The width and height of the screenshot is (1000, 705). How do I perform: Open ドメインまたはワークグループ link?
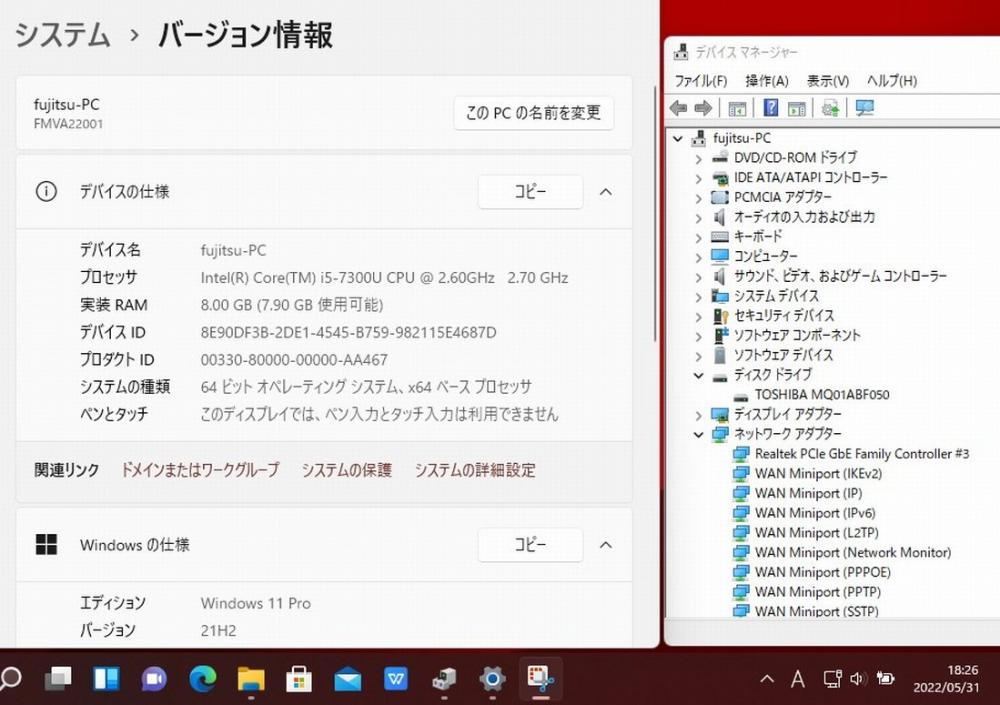(x=200, y=470)
